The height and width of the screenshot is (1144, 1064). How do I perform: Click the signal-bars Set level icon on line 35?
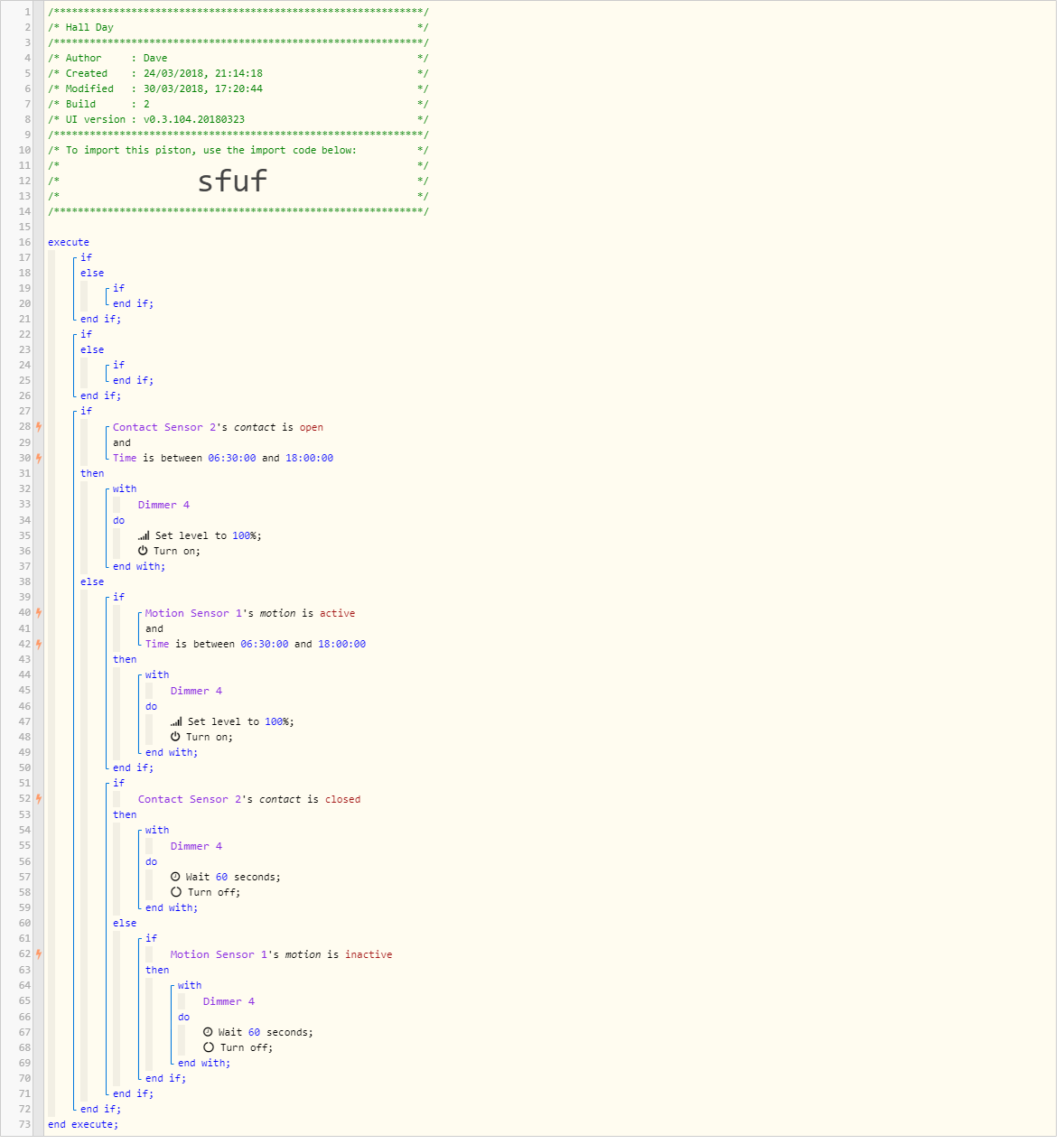[x=144, y=535]
